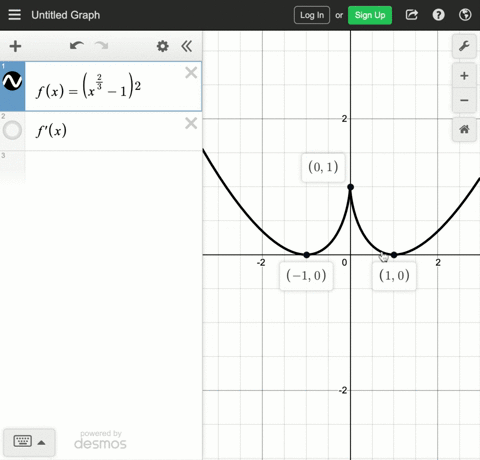480x460 pixels.
Task: Open the Help question mark icon
Action: click(x=438, y=15)
